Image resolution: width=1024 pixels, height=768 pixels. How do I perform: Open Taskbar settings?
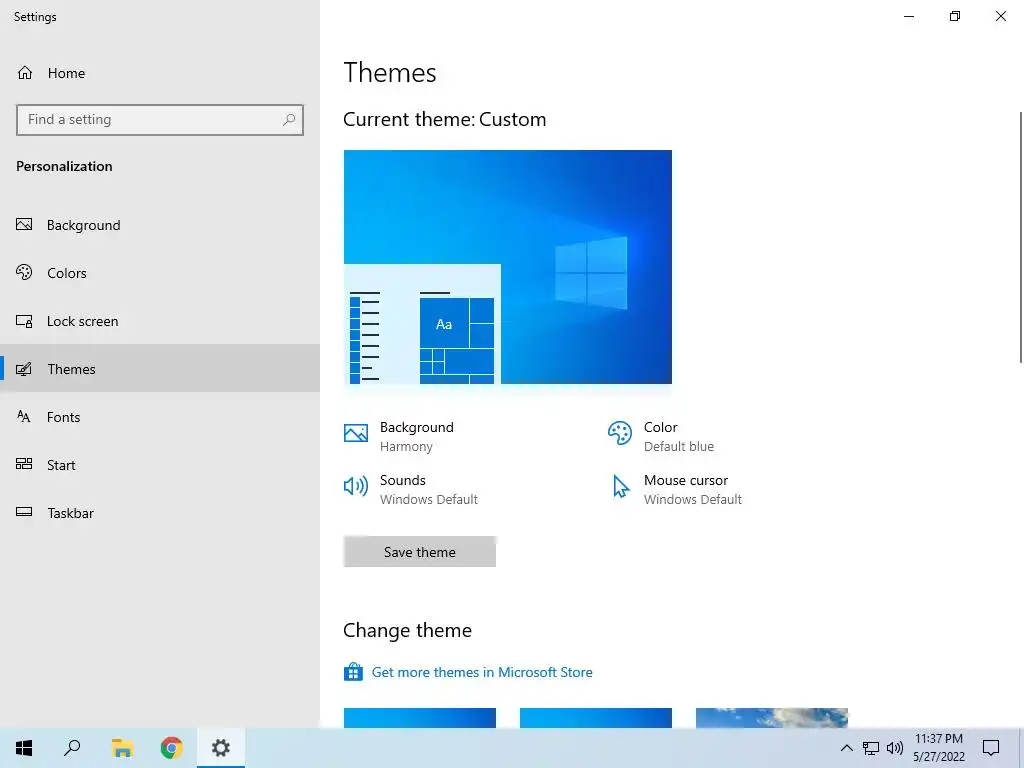pyautogui.click(x=160, y=513)
